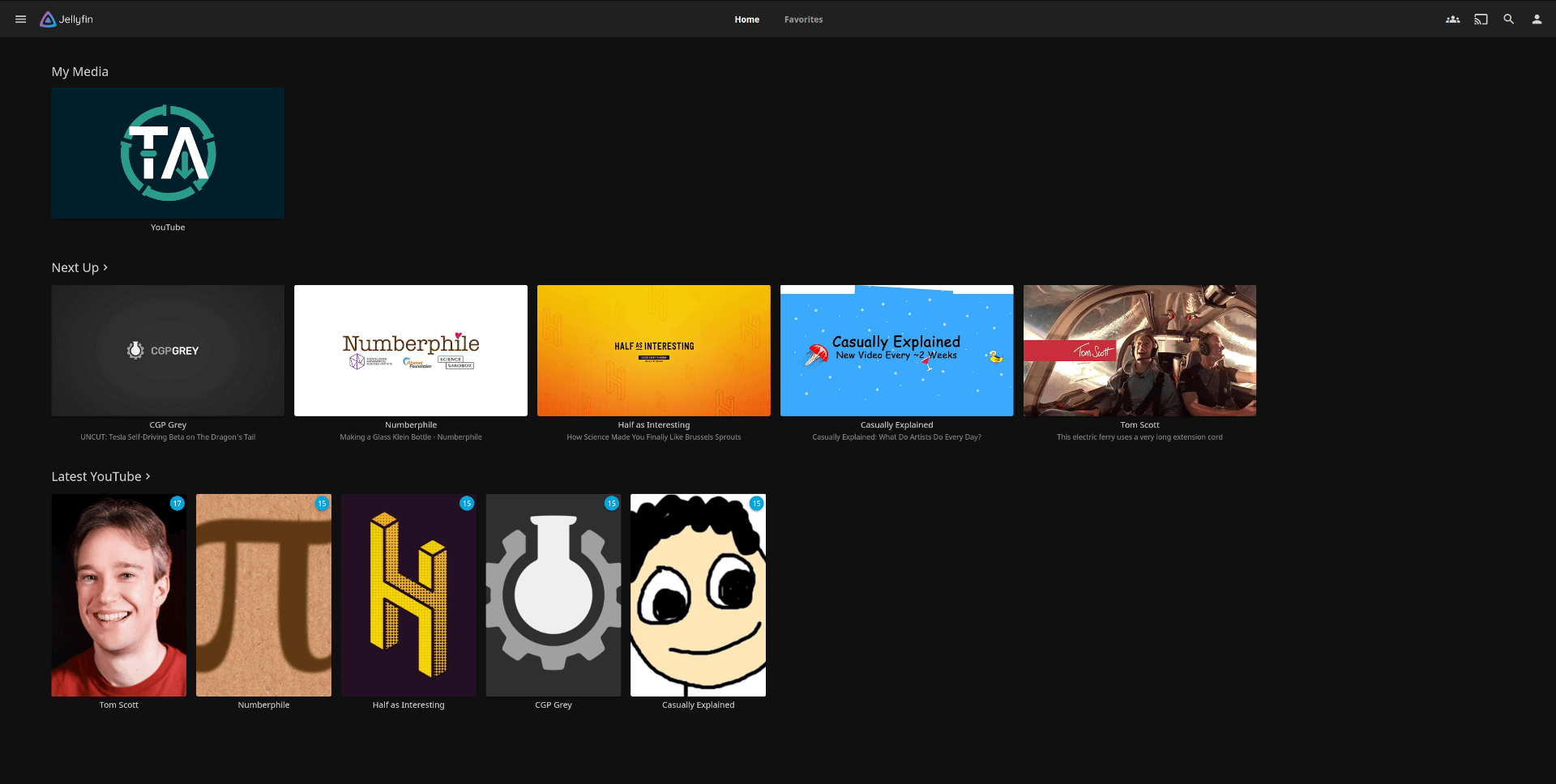Open Half as Interesting poster in Latest YouTube
Viewport: 1556px width, 784px height.
click(408, 595)
